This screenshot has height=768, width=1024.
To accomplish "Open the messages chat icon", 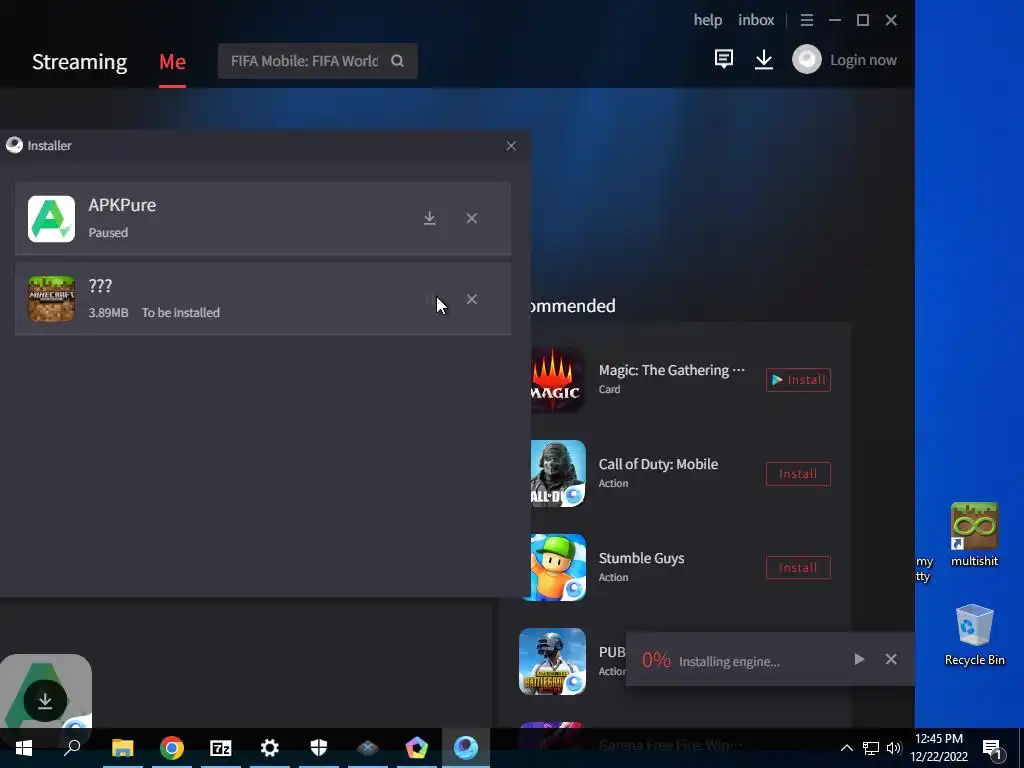I will (x=724, y=59).
